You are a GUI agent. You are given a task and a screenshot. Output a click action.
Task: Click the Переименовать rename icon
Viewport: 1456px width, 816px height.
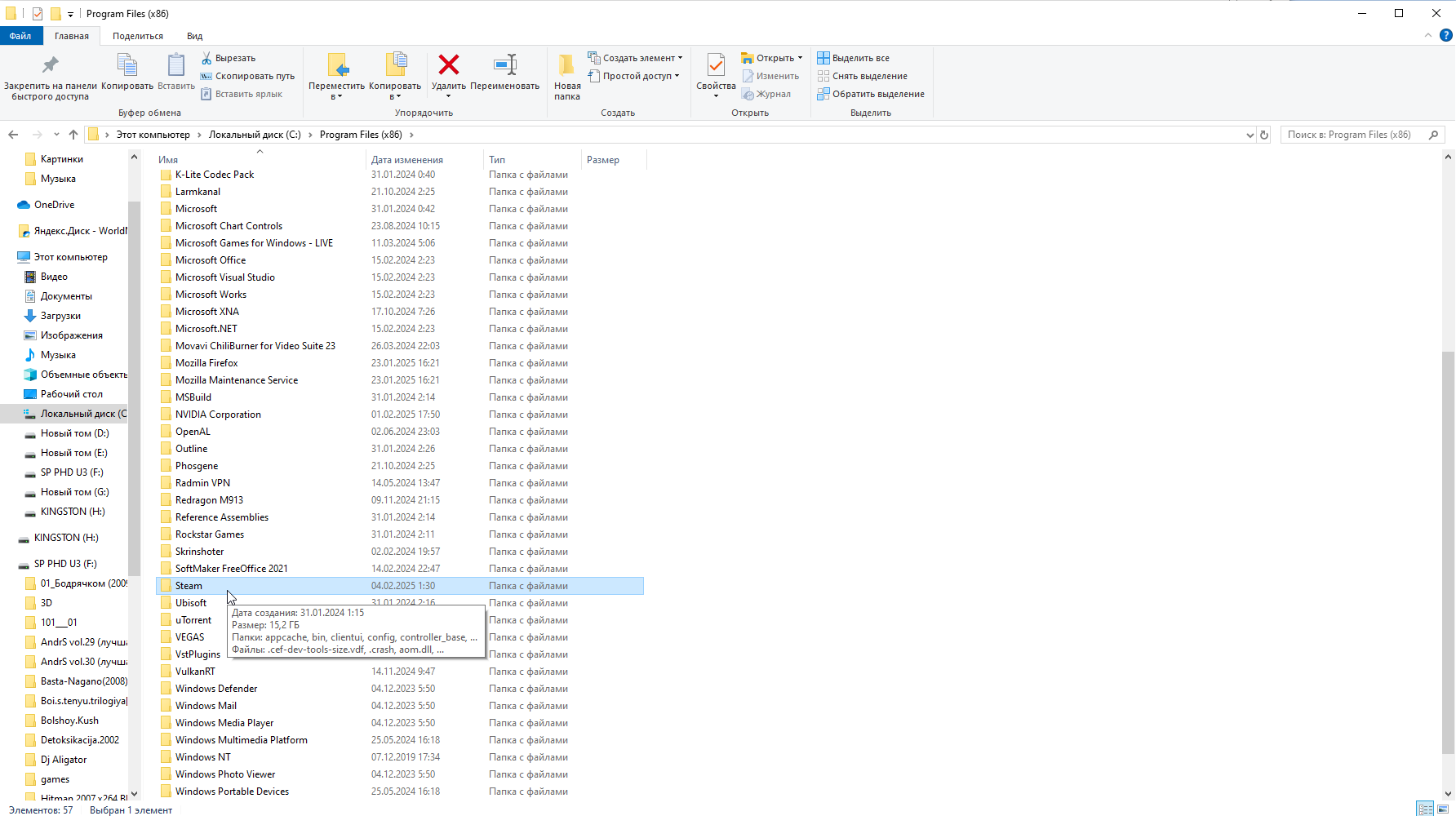505,64
